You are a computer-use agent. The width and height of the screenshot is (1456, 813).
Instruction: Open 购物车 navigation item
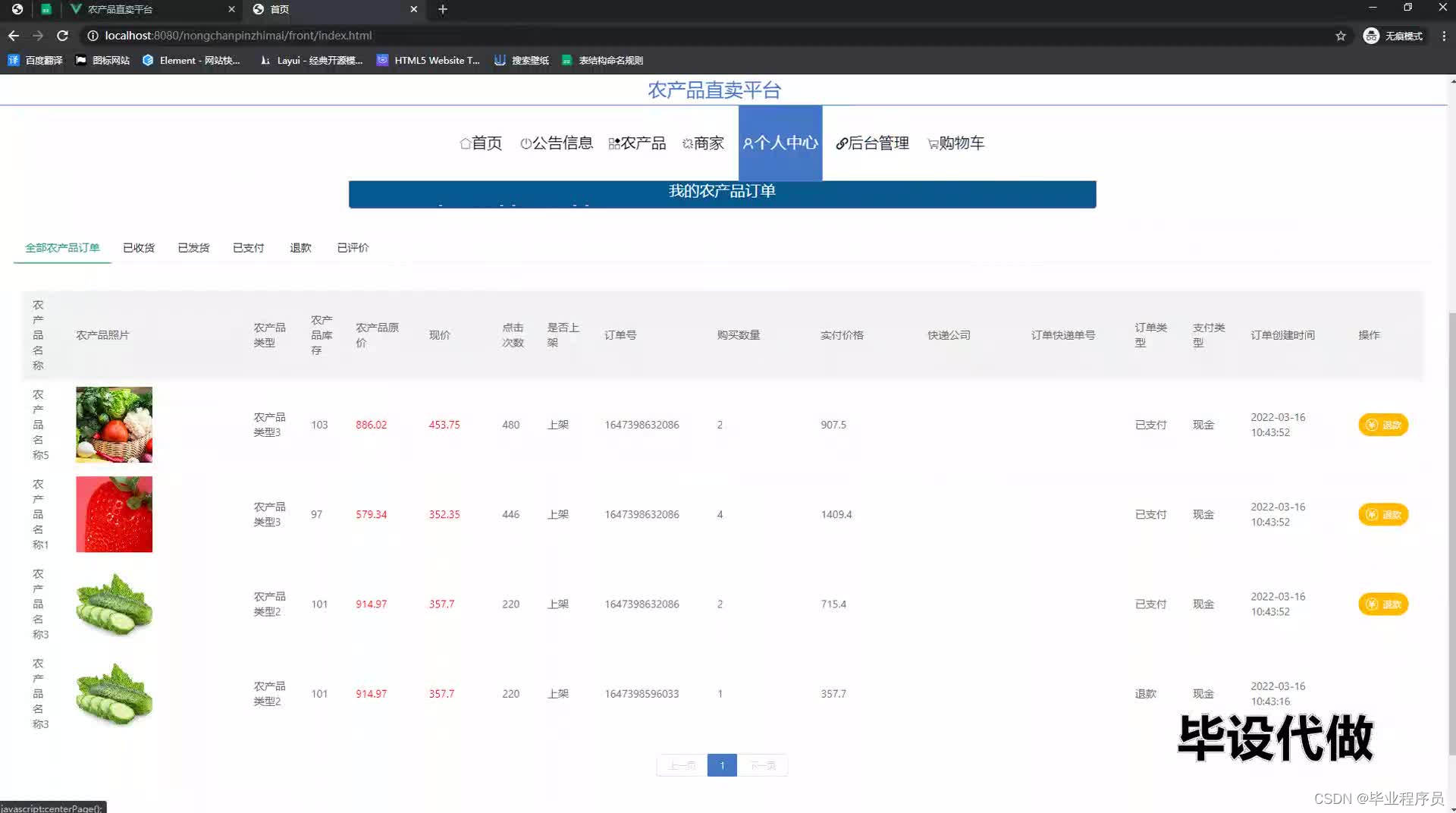(x=955, y=143)
